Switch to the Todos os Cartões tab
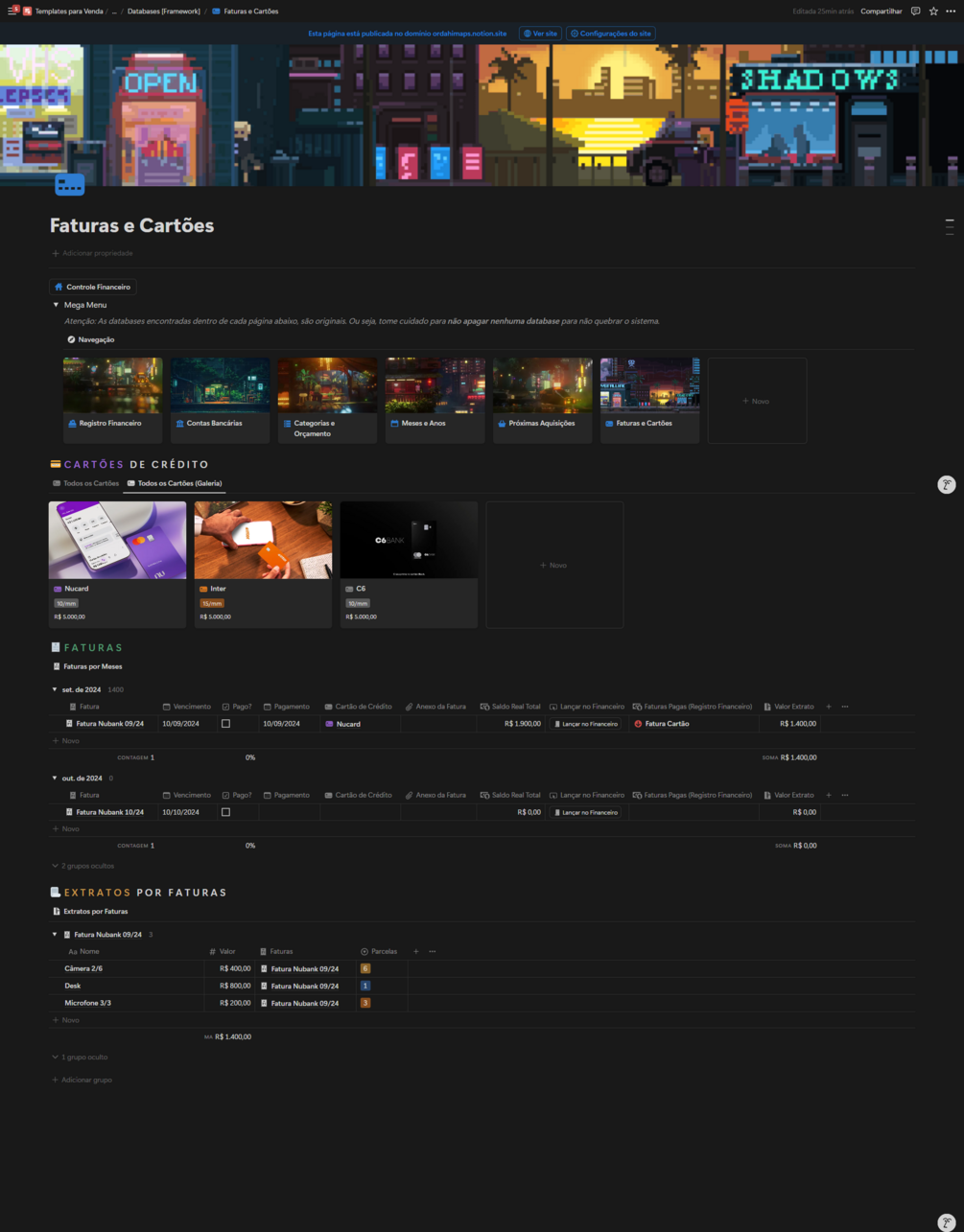 [x=85, y=483]
